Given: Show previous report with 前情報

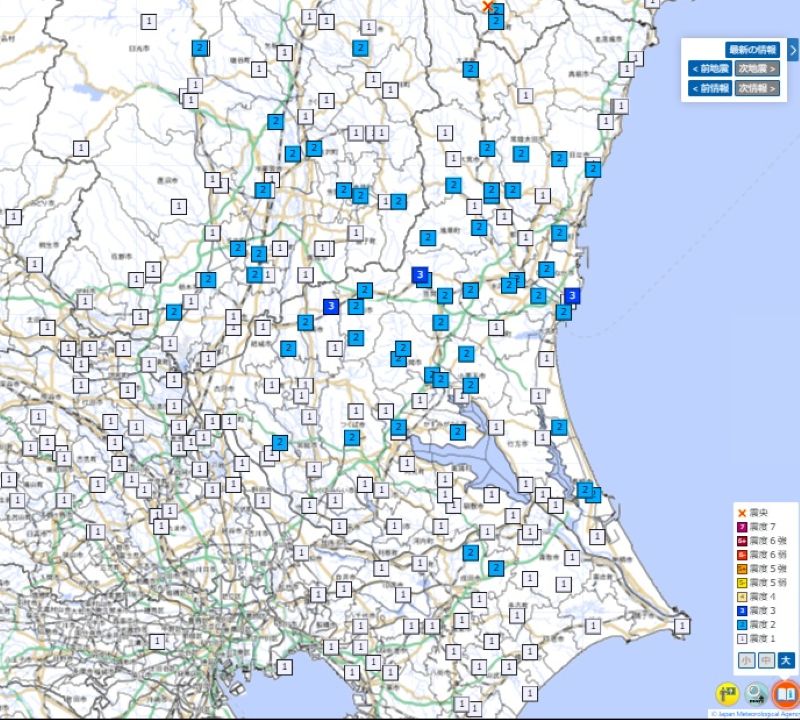Looking at the screenshot, I should tap(709, 89).
